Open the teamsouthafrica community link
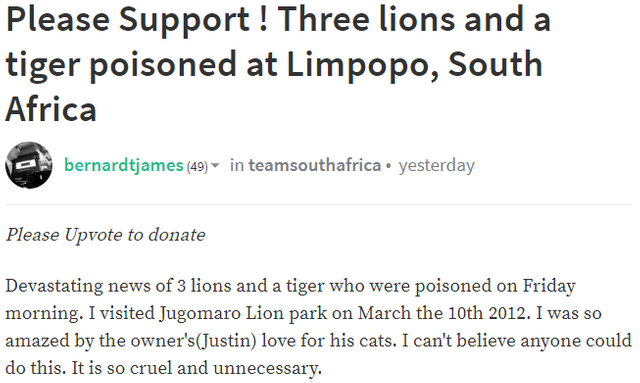 [x=315, y=165]
